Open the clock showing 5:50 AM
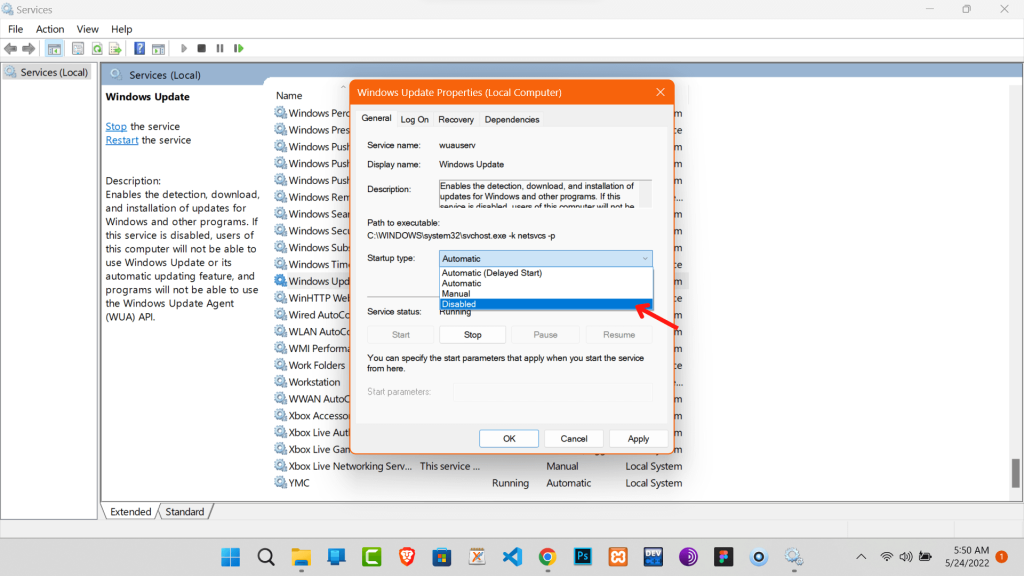Image resolution: width=1024 pixels, height=576 pixels. coord(967,556)
